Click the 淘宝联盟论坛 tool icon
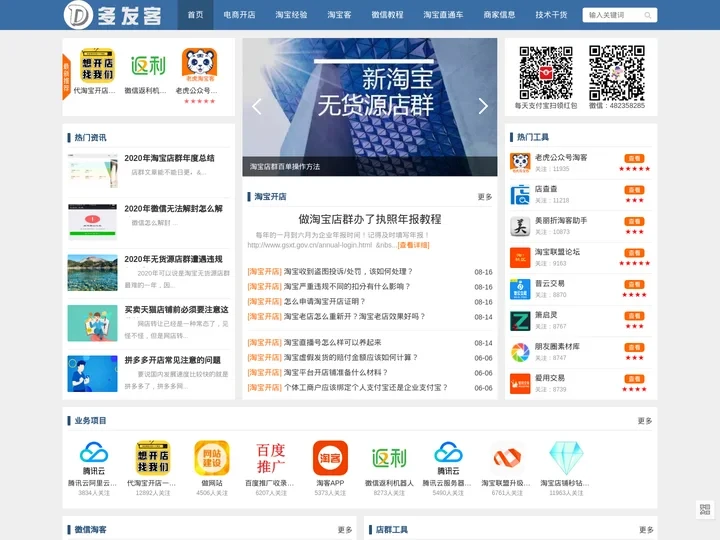 point(520,258)
